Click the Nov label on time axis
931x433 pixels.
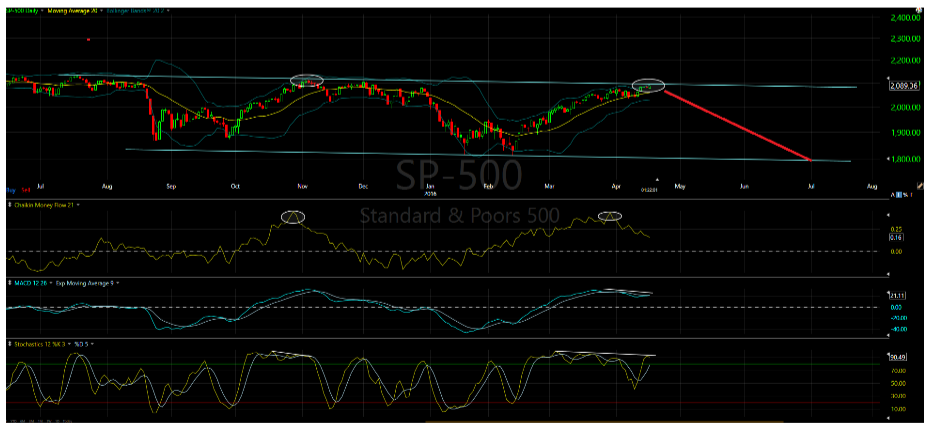(x=302, y=187)
